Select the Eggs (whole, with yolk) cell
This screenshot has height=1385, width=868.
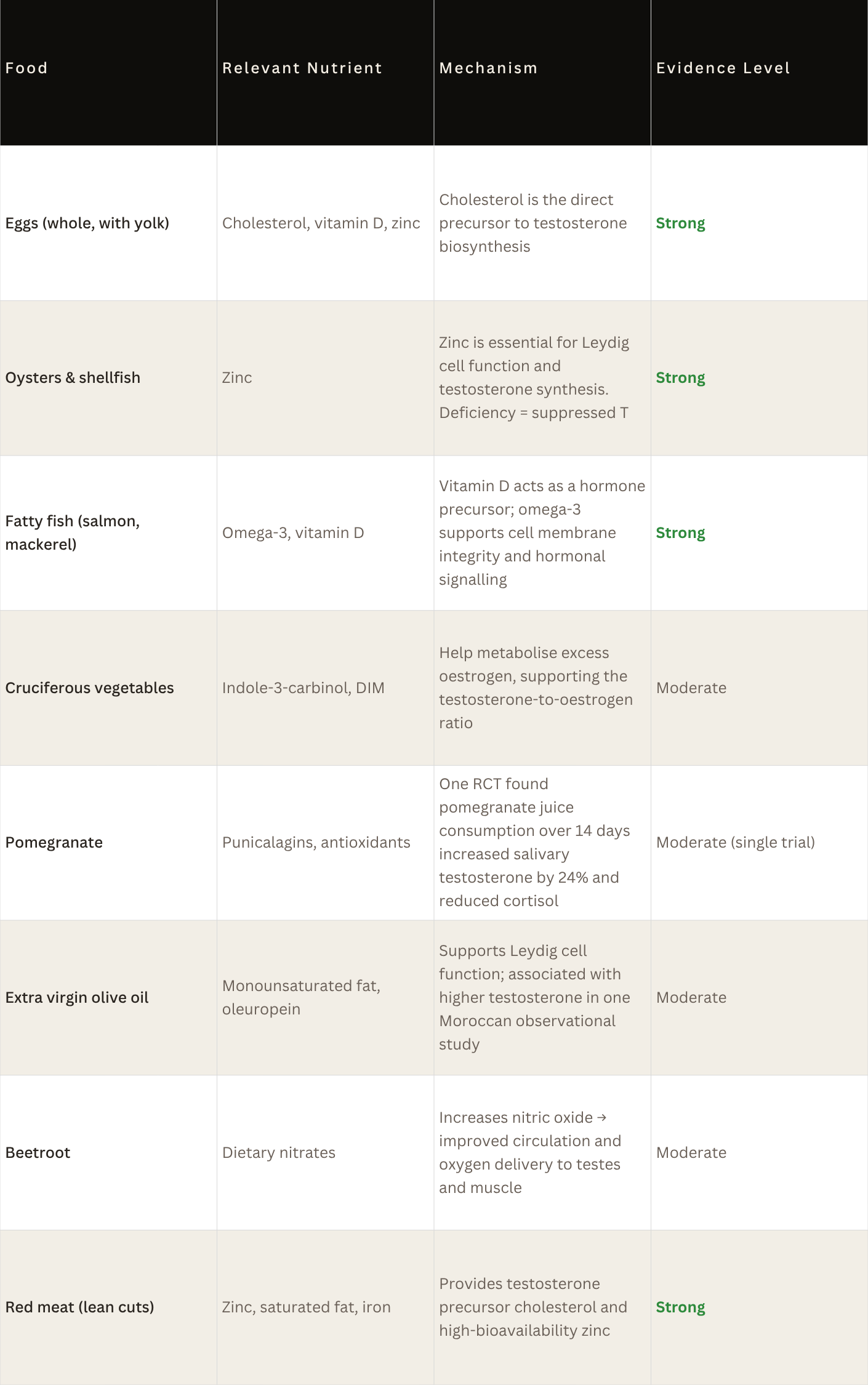pos(108,223)
